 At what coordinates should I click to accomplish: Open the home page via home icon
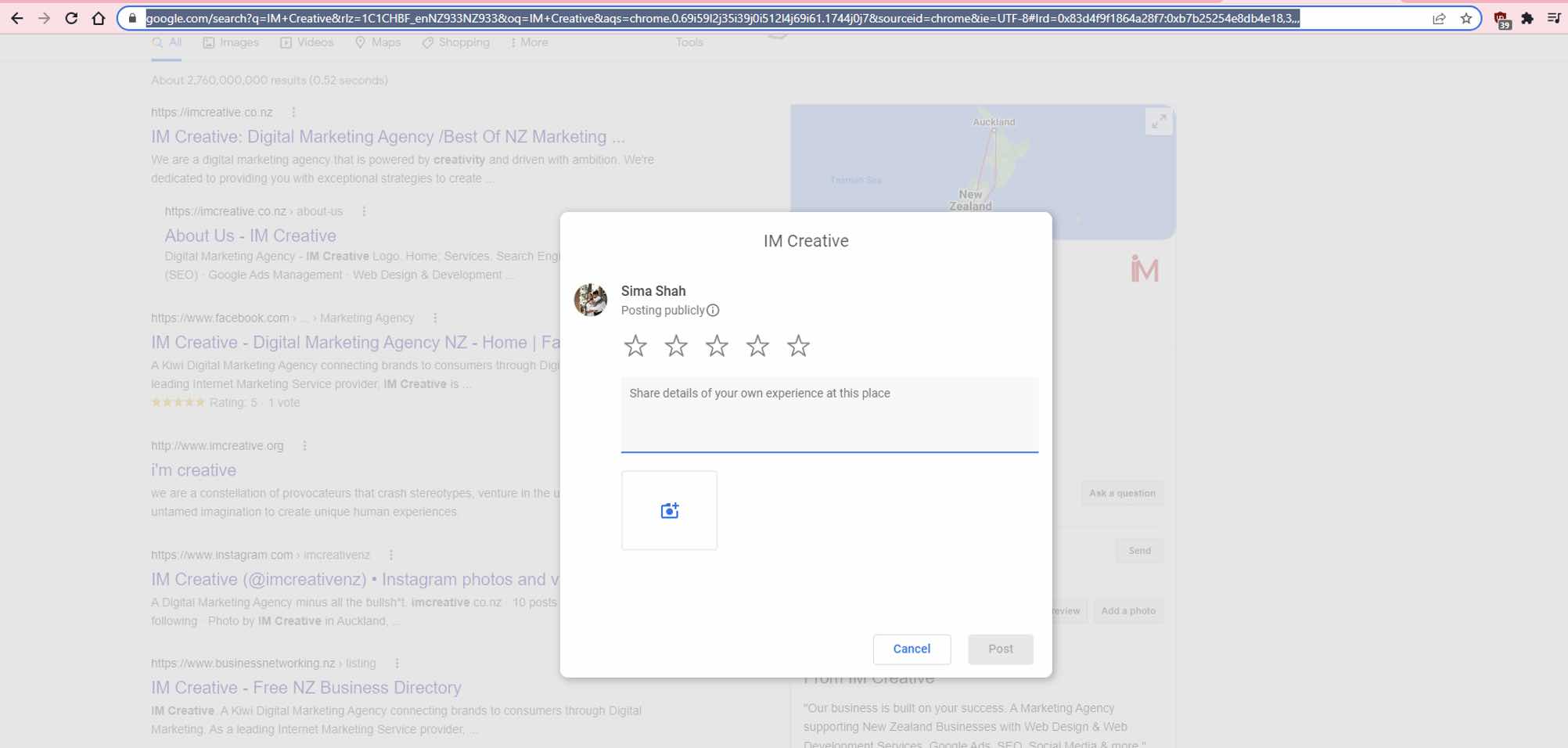click(x=98, y=18)
